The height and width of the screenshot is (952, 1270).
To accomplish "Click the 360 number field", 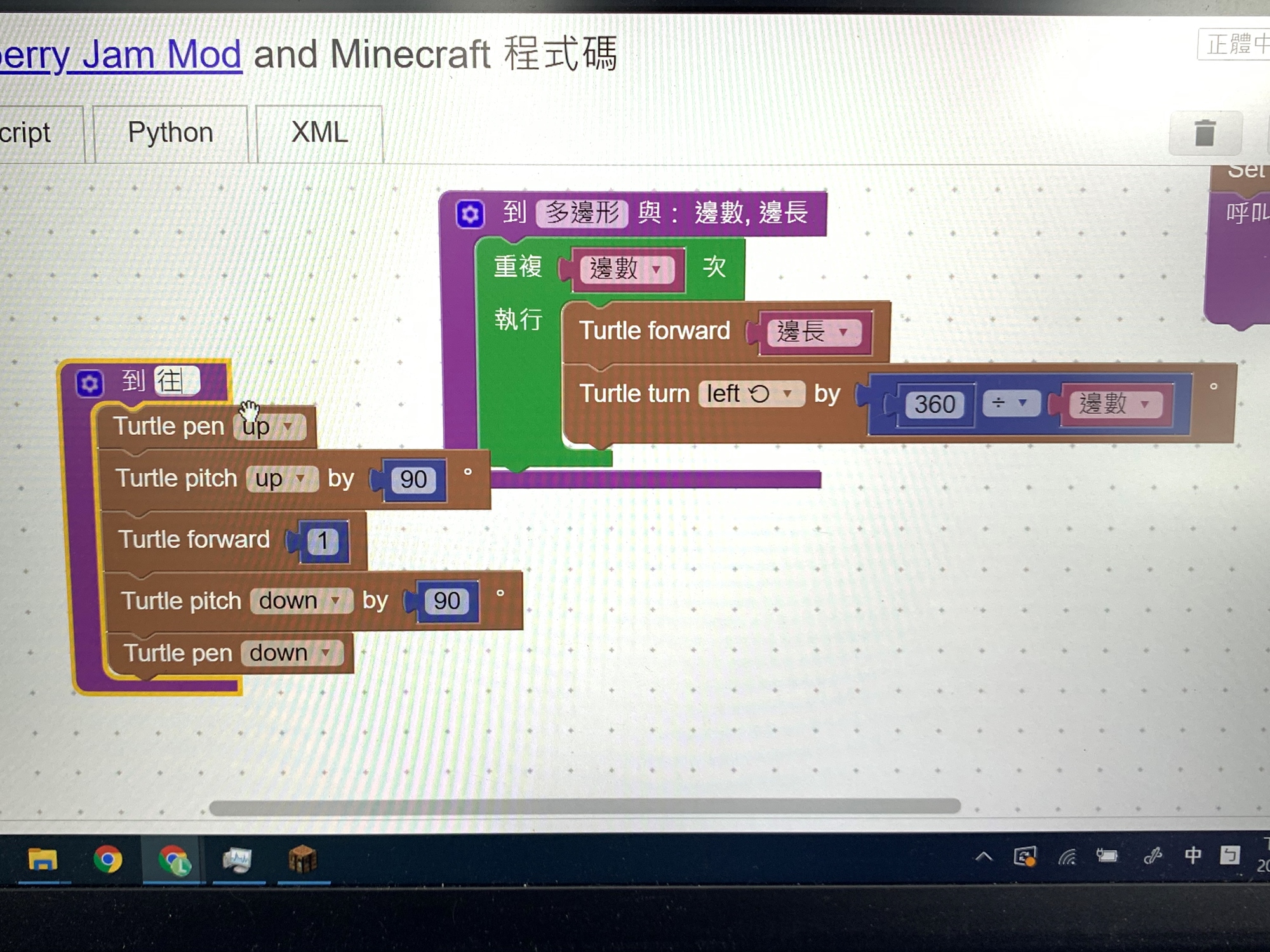I will click(x=935, y=404).
